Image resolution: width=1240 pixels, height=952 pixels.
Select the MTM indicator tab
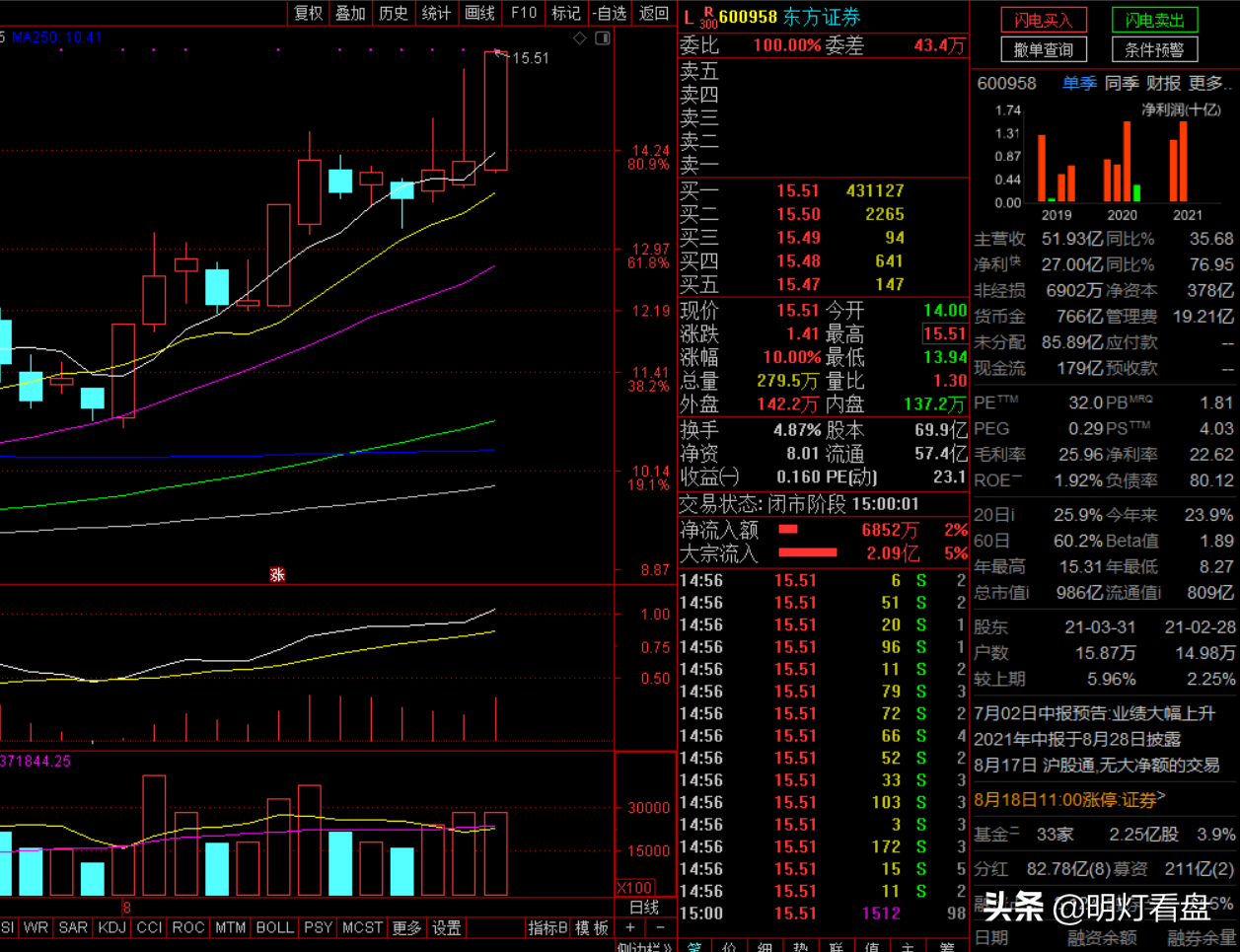pos(231,928)
